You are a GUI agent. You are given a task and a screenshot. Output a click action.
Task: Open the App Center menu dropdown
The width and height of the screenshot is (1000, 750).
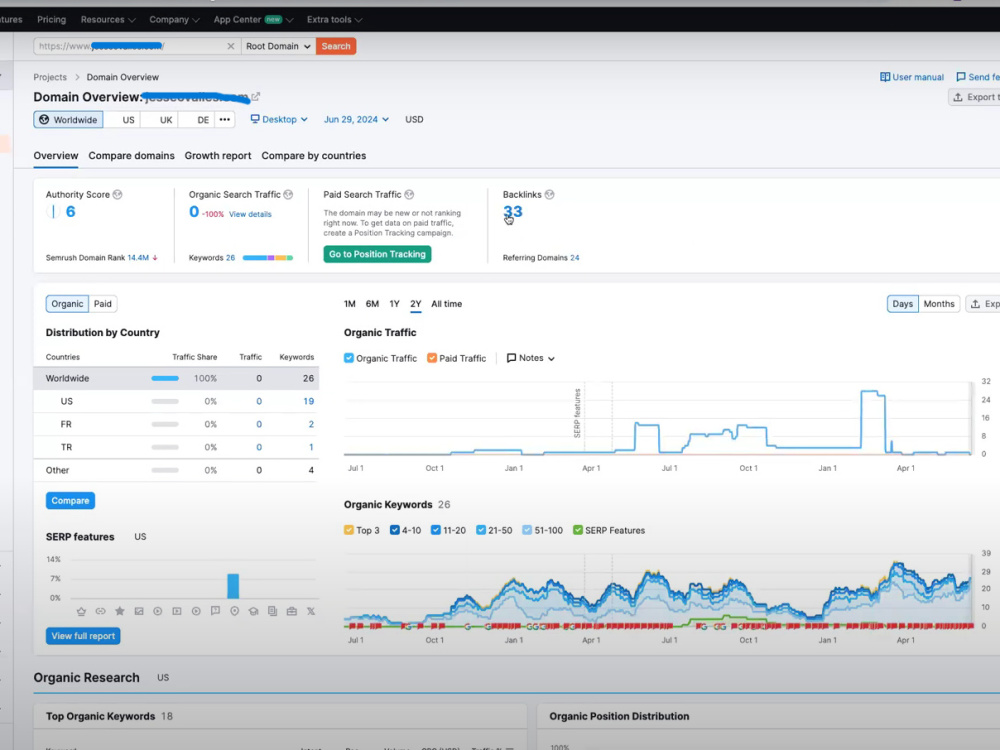point(253,20)
